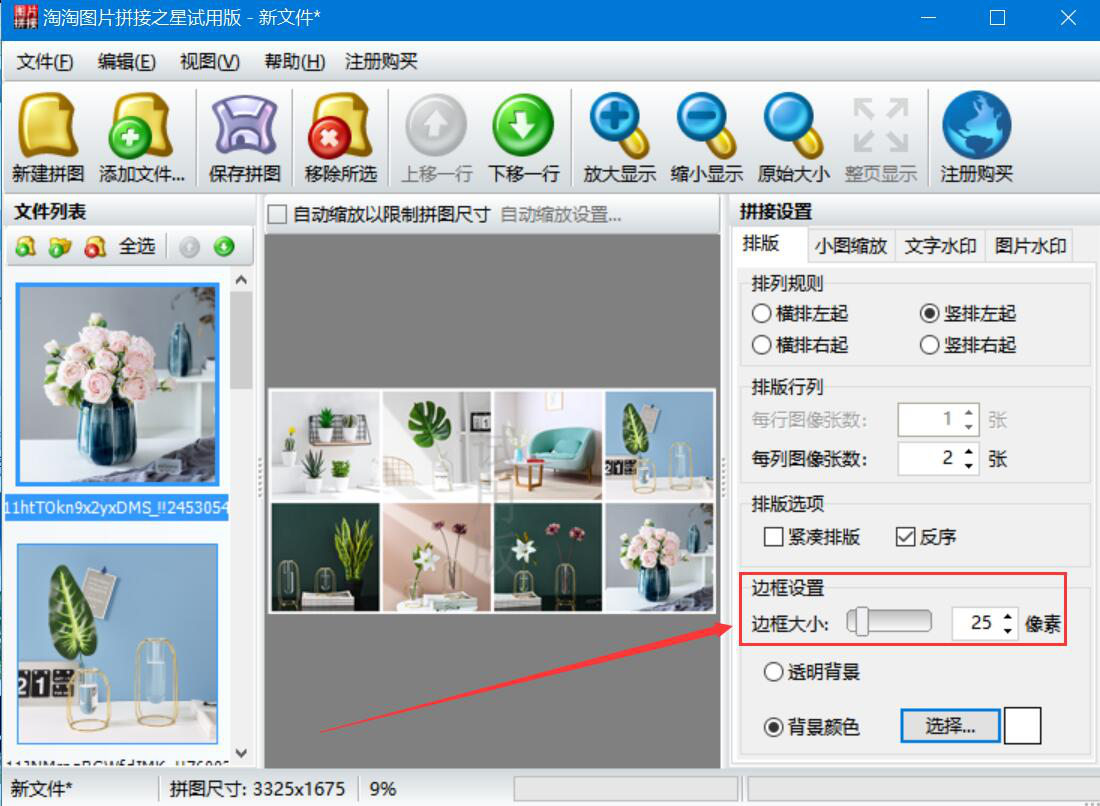This screenshot has width=1100, height=806.
Task: Click the 边框大小 slider handle
Action: (861, 622)
